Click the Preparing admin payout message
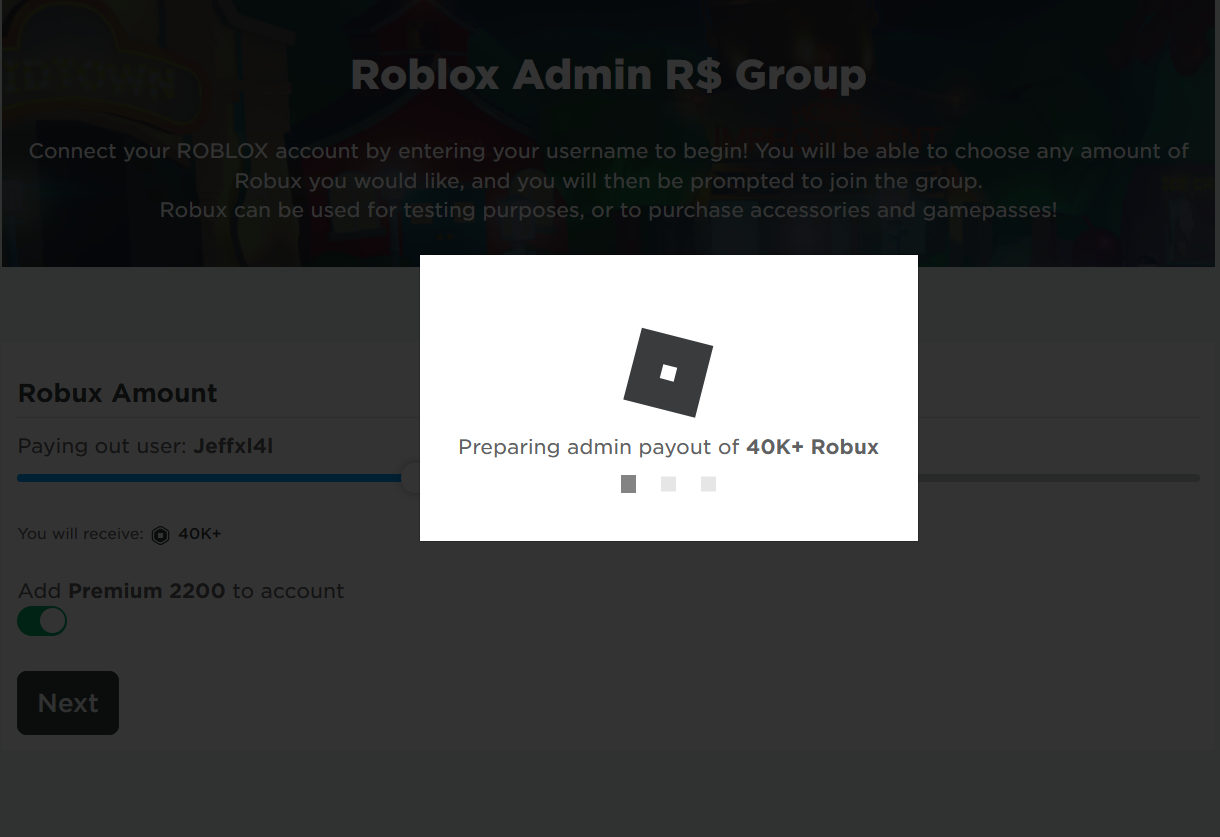This screenshot has width=1220, height=837. (x=668, y=447)
